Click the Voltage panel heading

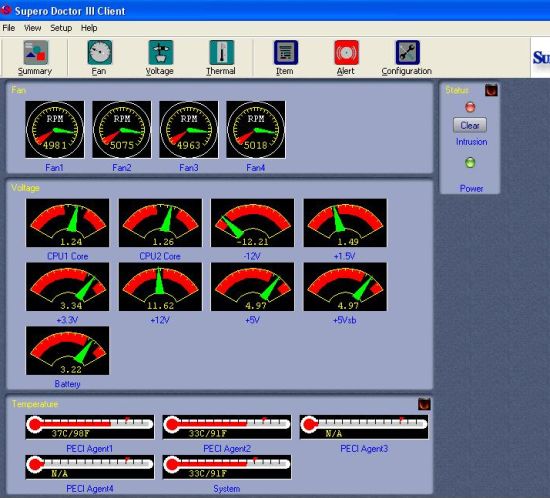pyautogui.click(x=25, y=188)
